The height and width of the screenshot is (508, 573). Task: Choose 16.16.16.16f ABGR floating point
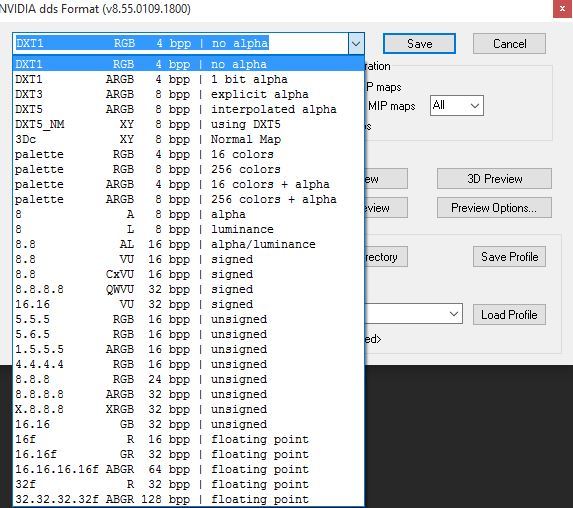pyautogui.click(x=189, y=469)
